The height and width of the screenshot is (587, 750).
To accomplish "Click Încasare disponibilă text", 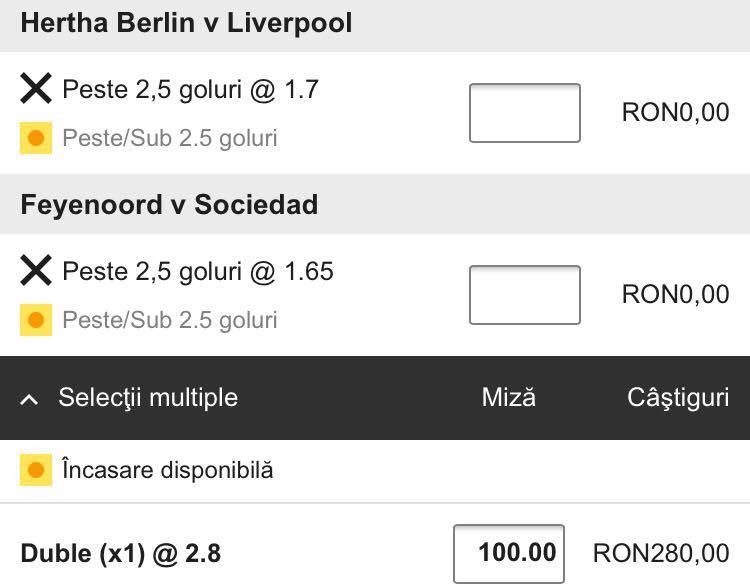I will tap(168, 470).
